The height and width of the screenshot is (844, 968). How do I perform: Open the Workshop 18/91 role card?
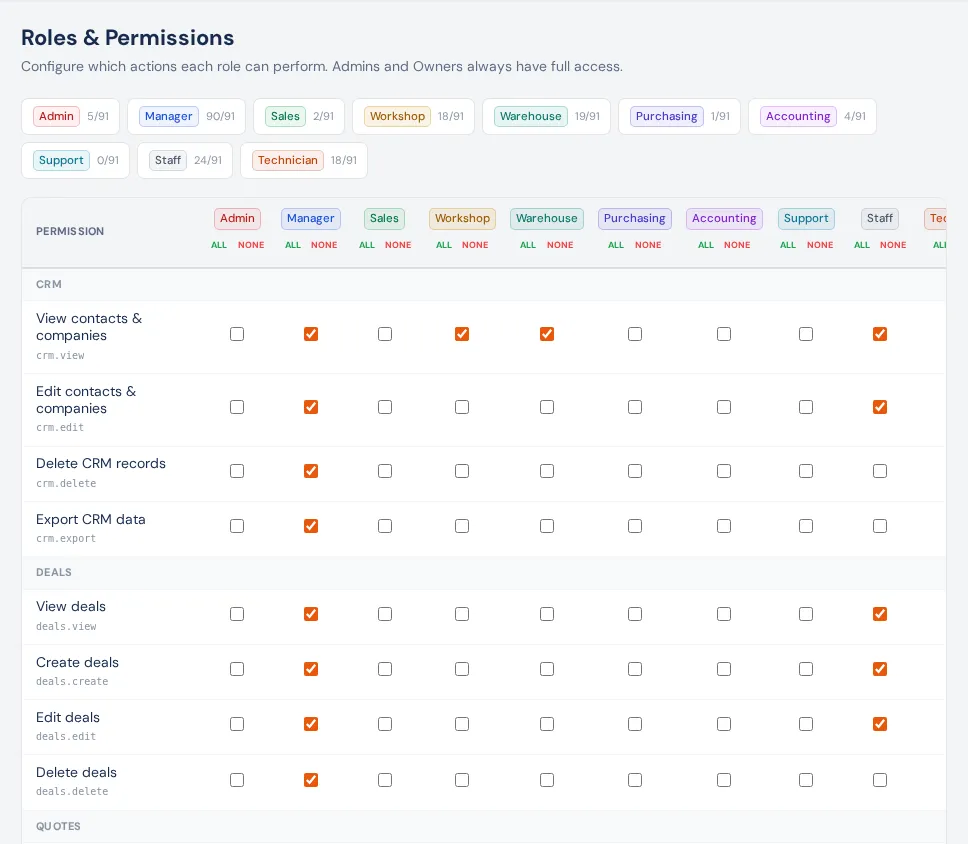point(414,116)
